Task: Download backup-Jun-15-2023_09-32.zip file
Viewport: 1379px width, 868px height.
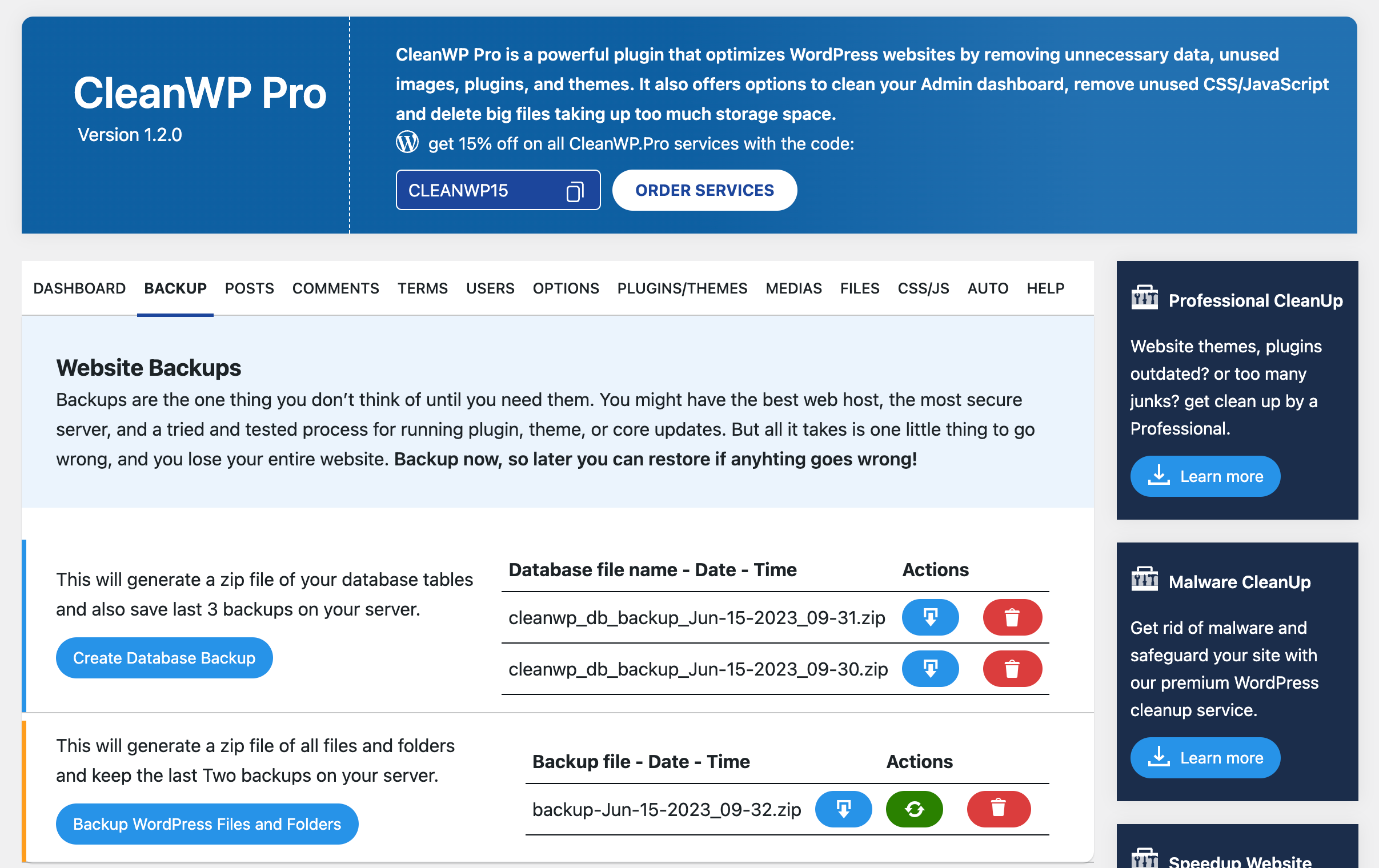Action: [x=843, y=809]
